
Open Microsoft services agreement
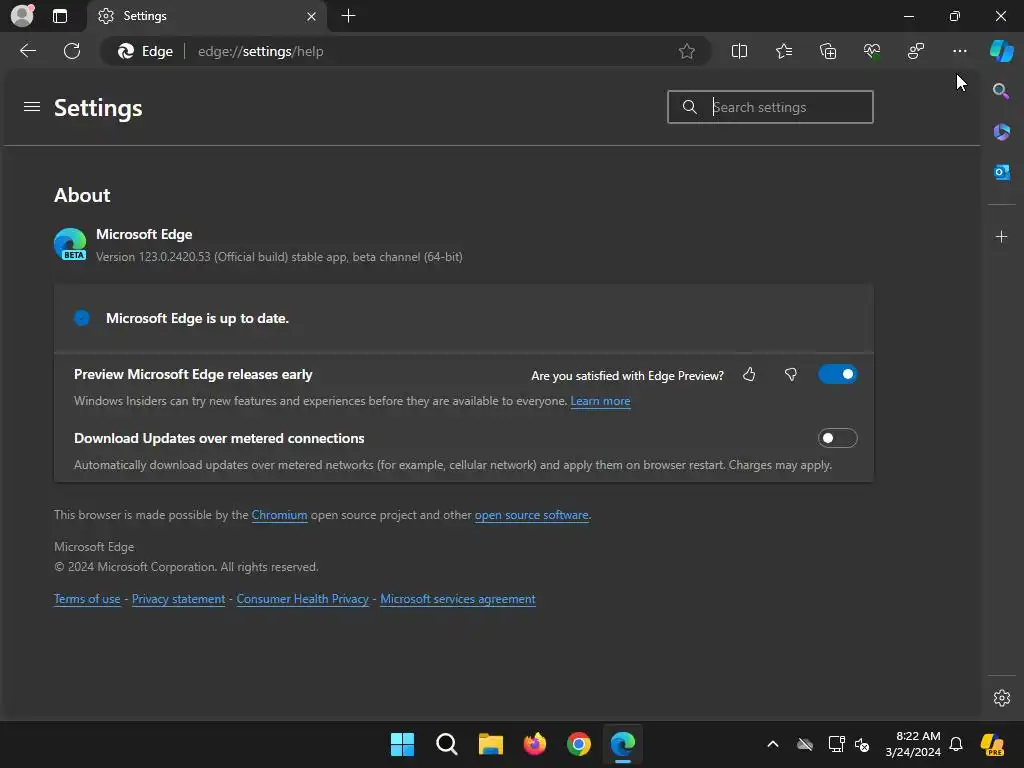tap(458, 599)
